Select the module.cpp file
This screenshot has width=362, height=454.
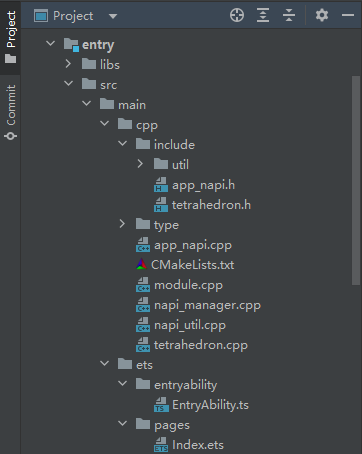click(188, 285)
